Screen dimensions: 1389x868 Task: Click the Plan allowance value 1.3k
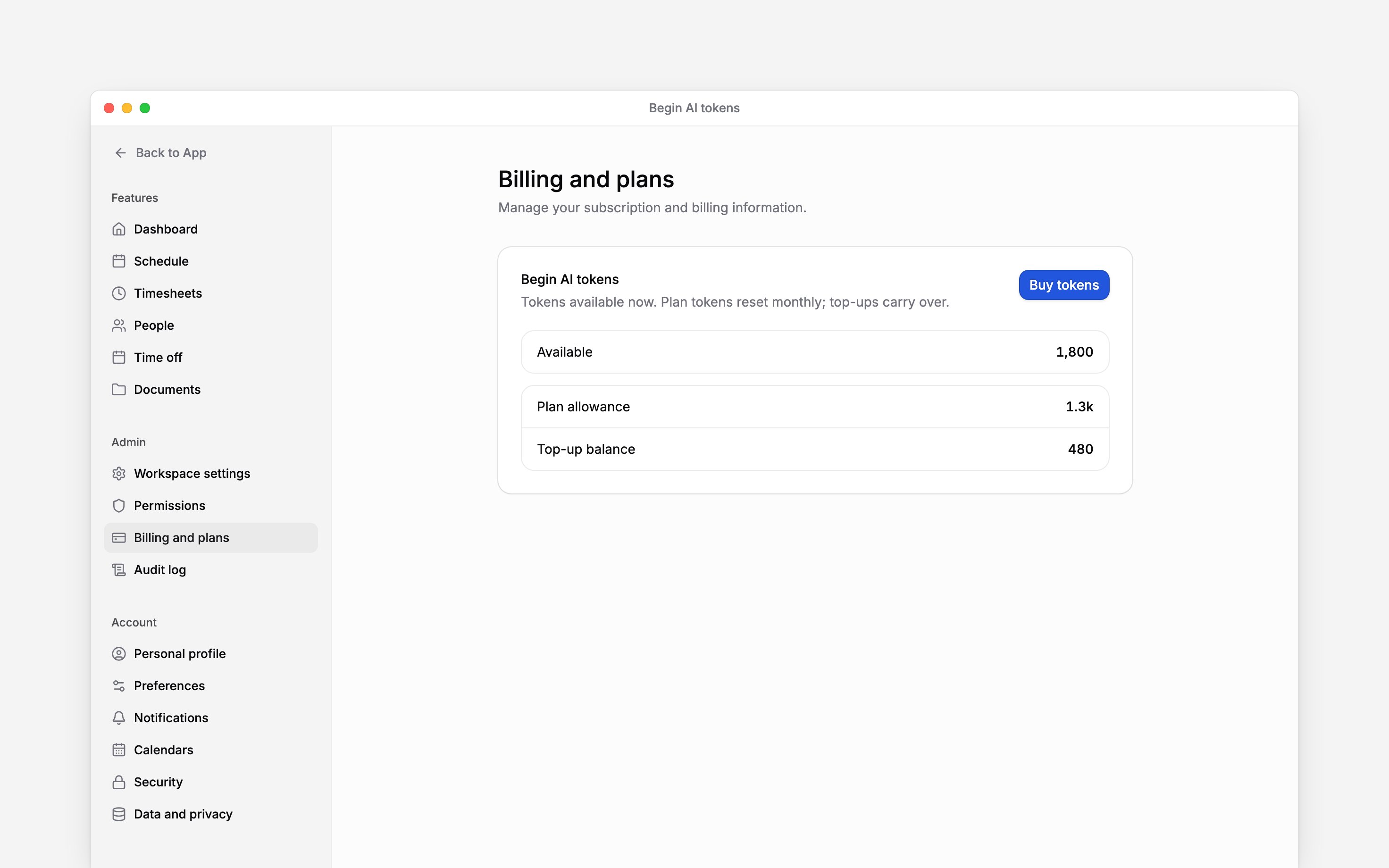tap(1079, 407)
